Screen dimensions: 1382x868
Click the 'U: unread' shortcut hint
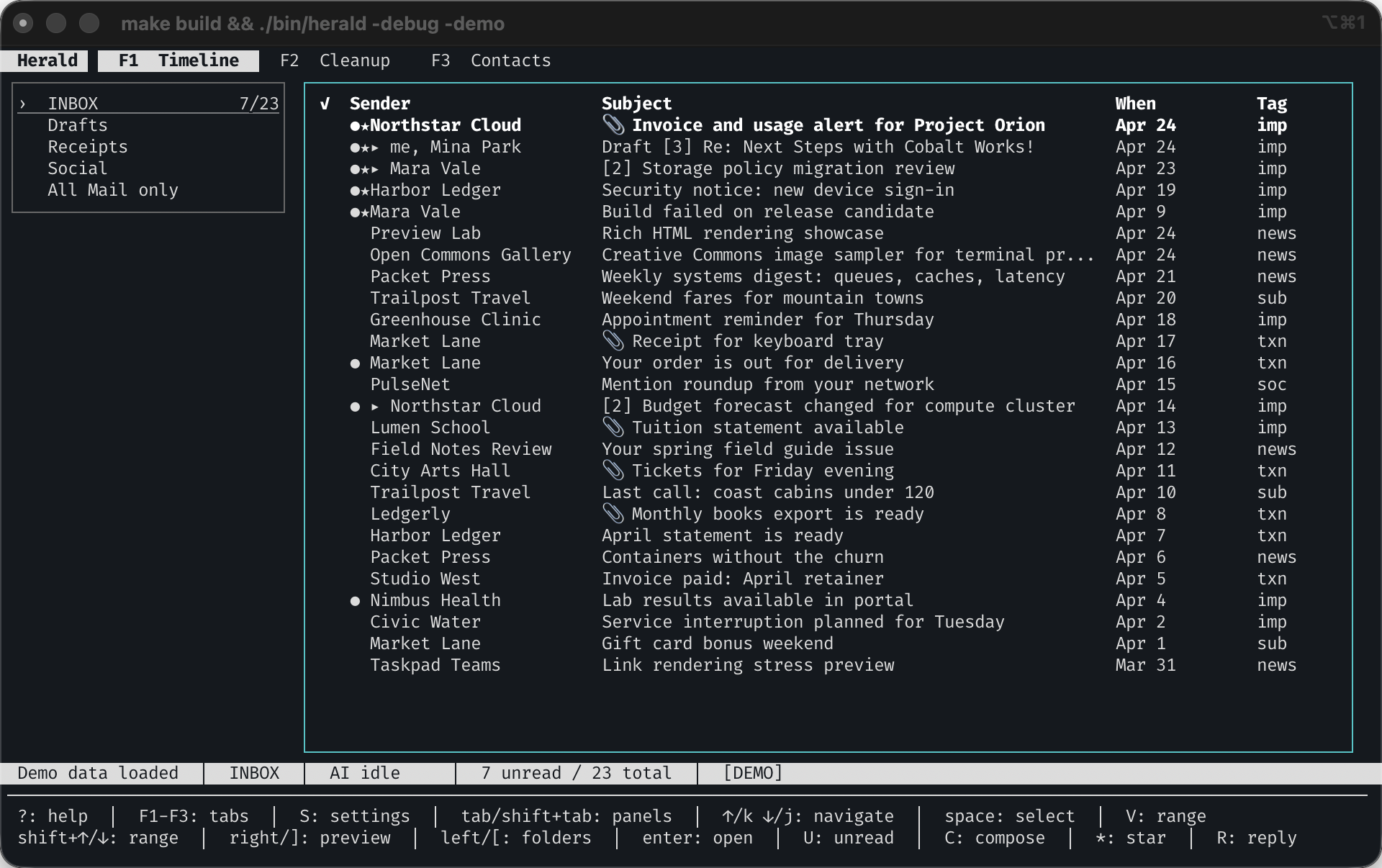coord(849,838)
